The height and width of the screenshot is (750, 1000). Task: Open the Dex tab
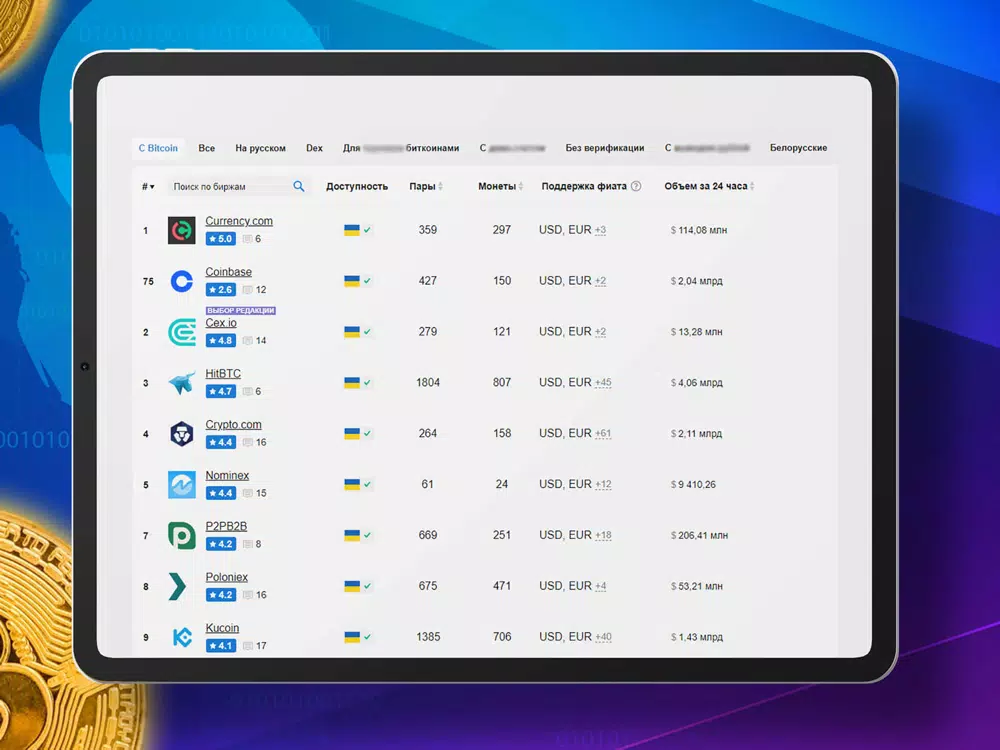click(x=314, y=148)
